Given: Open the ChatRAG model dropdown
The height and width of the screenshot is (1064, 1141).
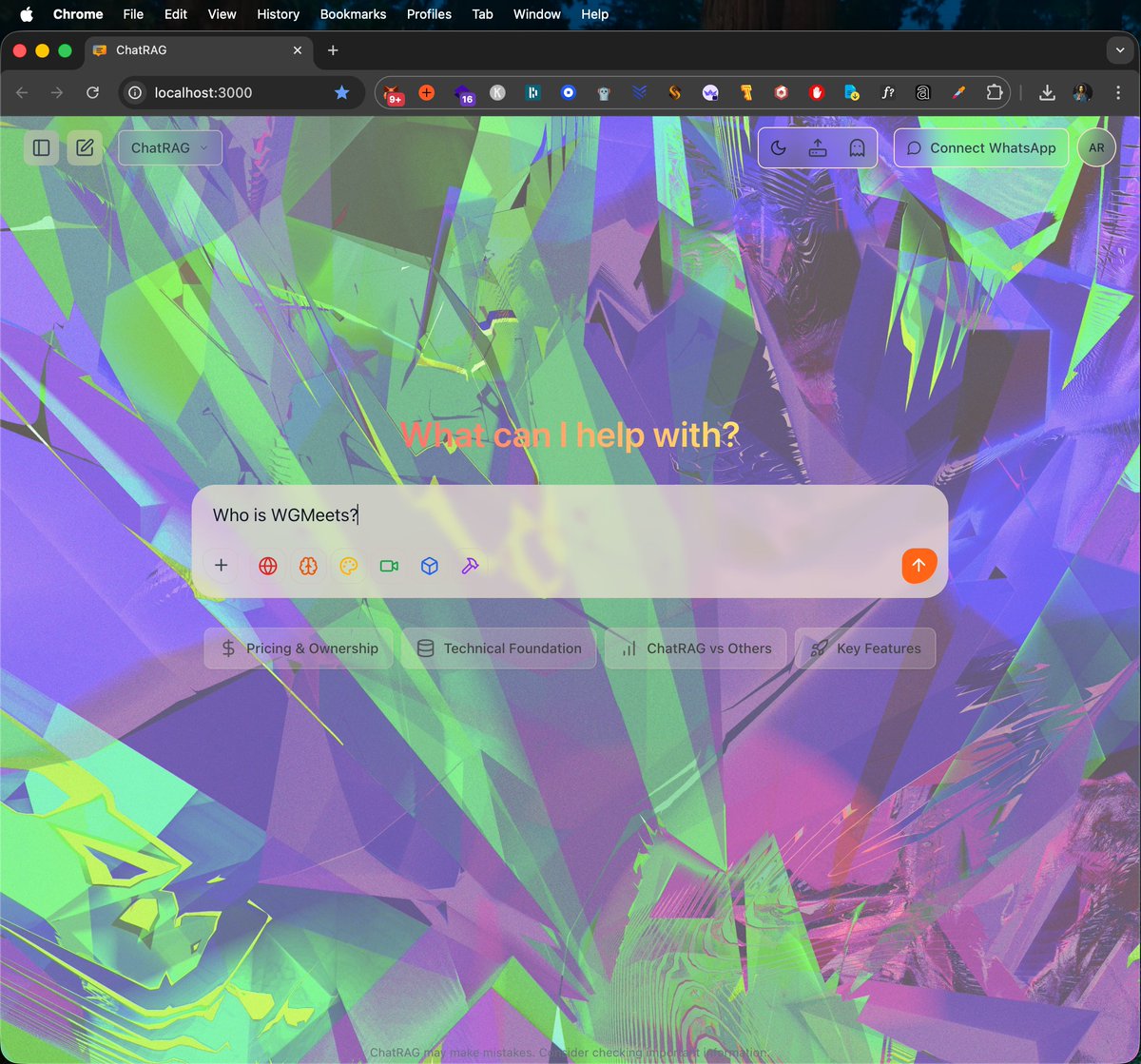Looking at the screenshot, I should point(169,147).
